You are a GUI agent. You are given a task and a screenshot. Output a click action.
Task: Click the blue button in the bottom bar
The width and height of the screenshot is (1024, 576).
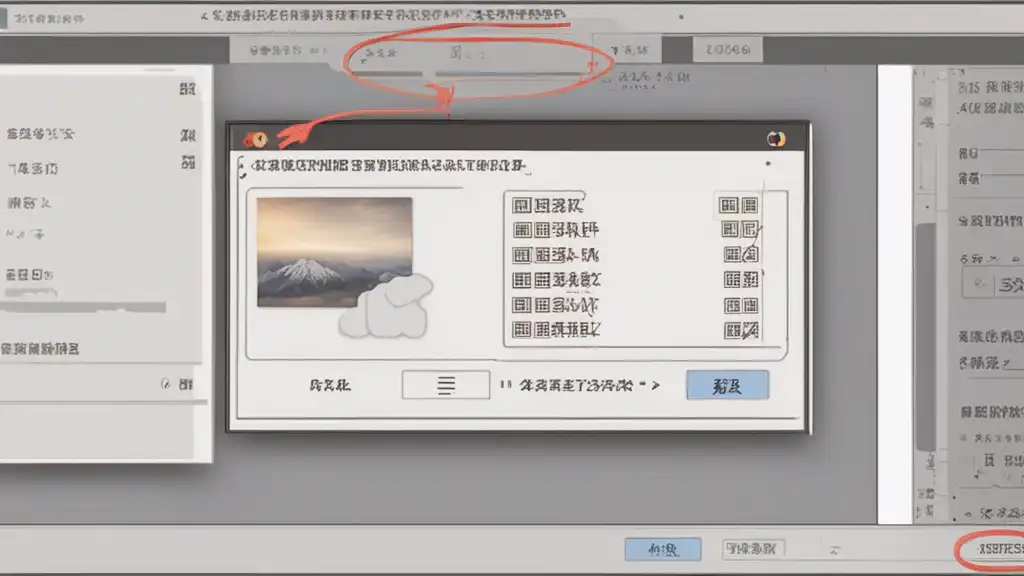click(663, 549)
